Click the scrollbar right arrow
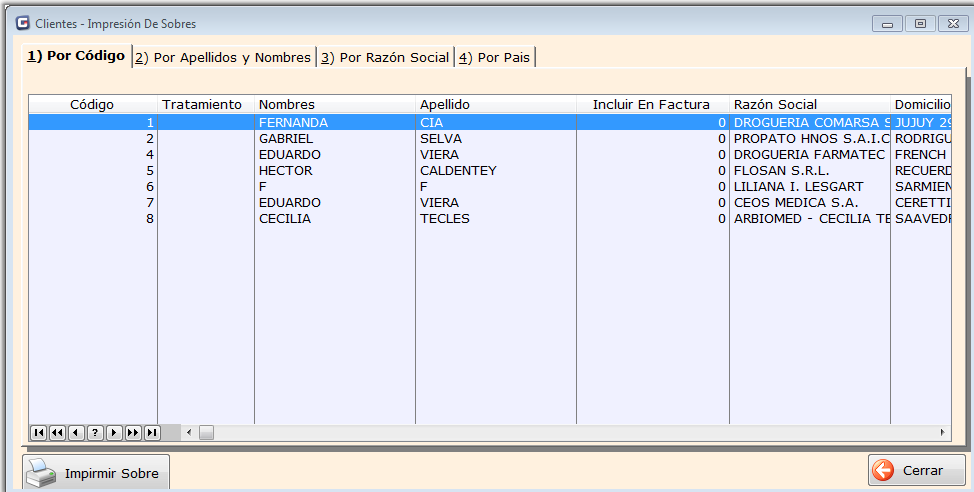The width and height of the screenshot is (974, 492). (942, 432)
